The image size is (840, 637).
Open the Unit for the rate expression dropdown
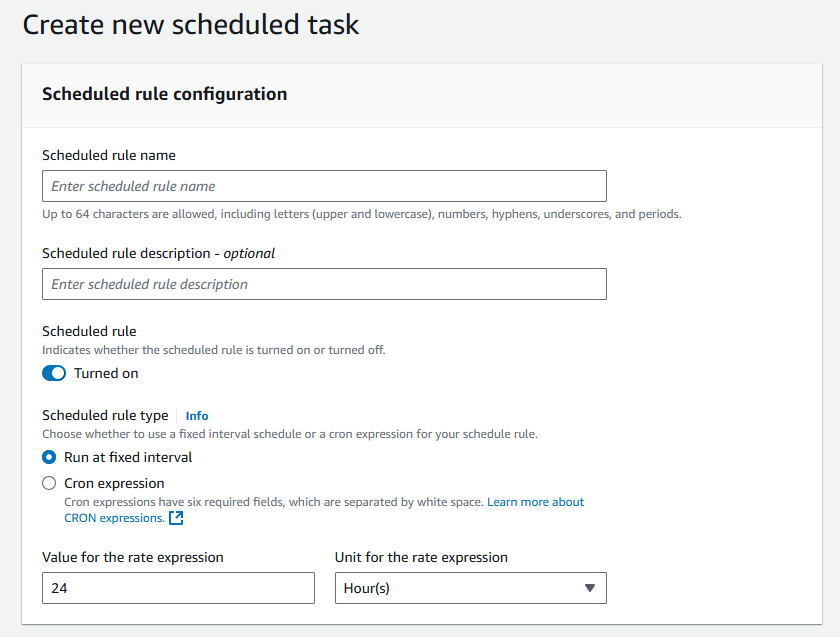[471, 588]
